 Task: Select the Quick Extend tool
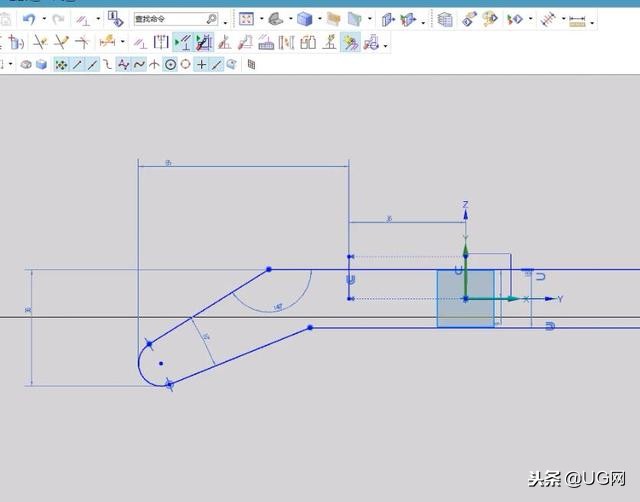coord(61,42)
